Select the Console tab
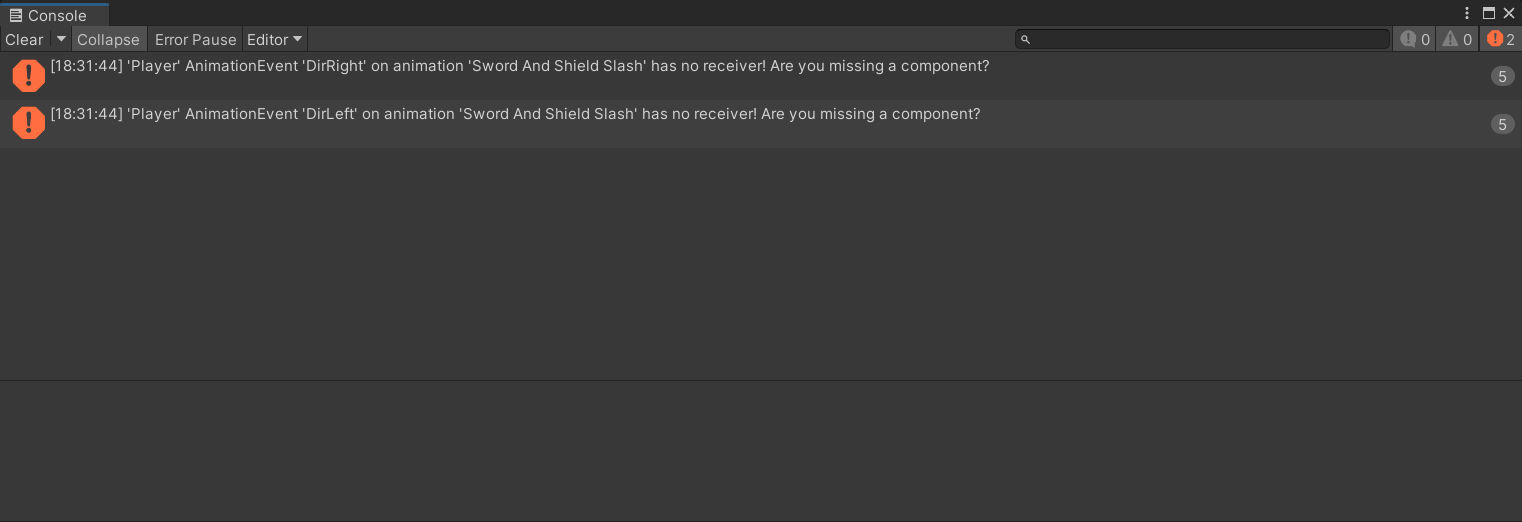The height and width of the screenshot is (522, 1522). (x=54, y=15)
